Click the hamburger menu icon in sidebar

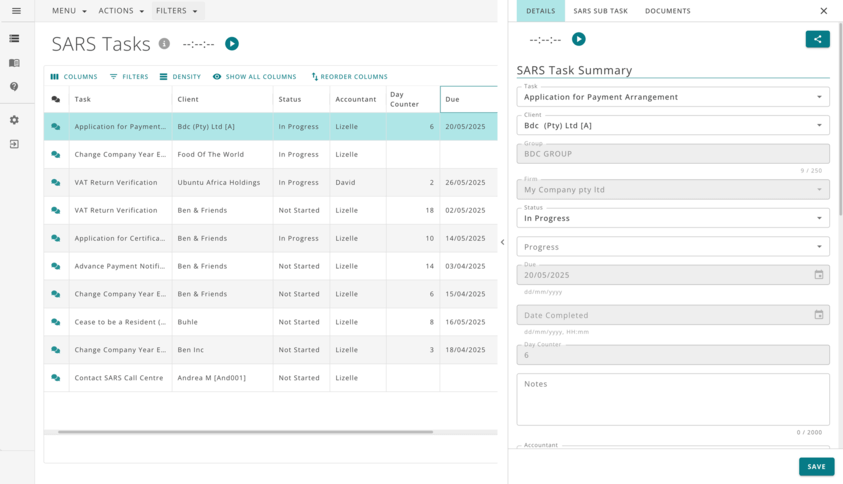tap(15, 11)
